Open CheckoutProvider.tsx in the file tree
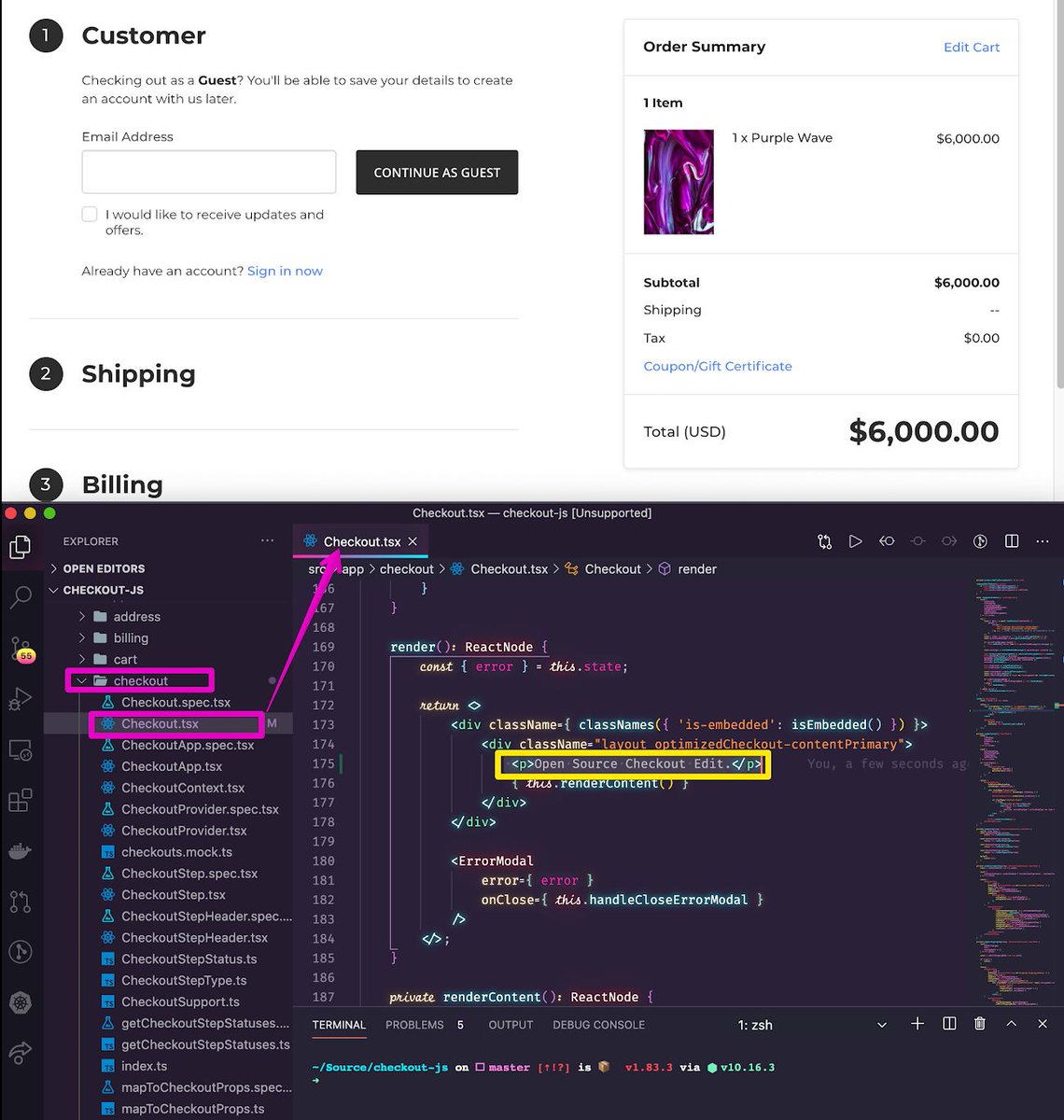1064x1120 pixels. (184, 831)
